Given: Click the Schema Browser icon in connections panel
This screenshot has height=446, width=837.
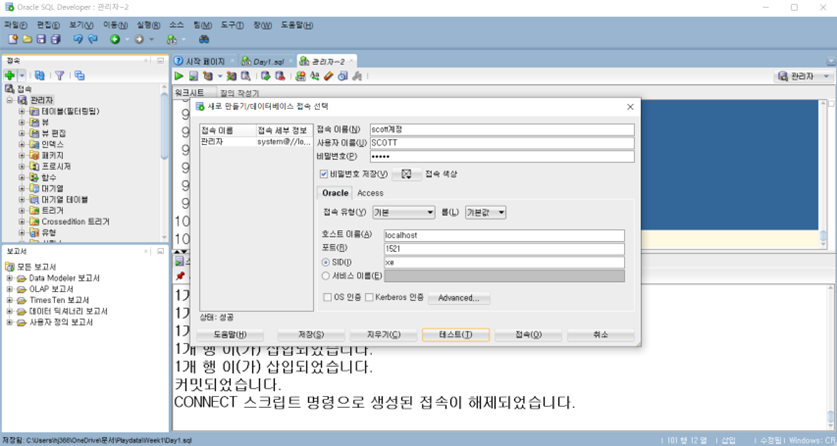Looking at the screenshot, I should (80, 75).
